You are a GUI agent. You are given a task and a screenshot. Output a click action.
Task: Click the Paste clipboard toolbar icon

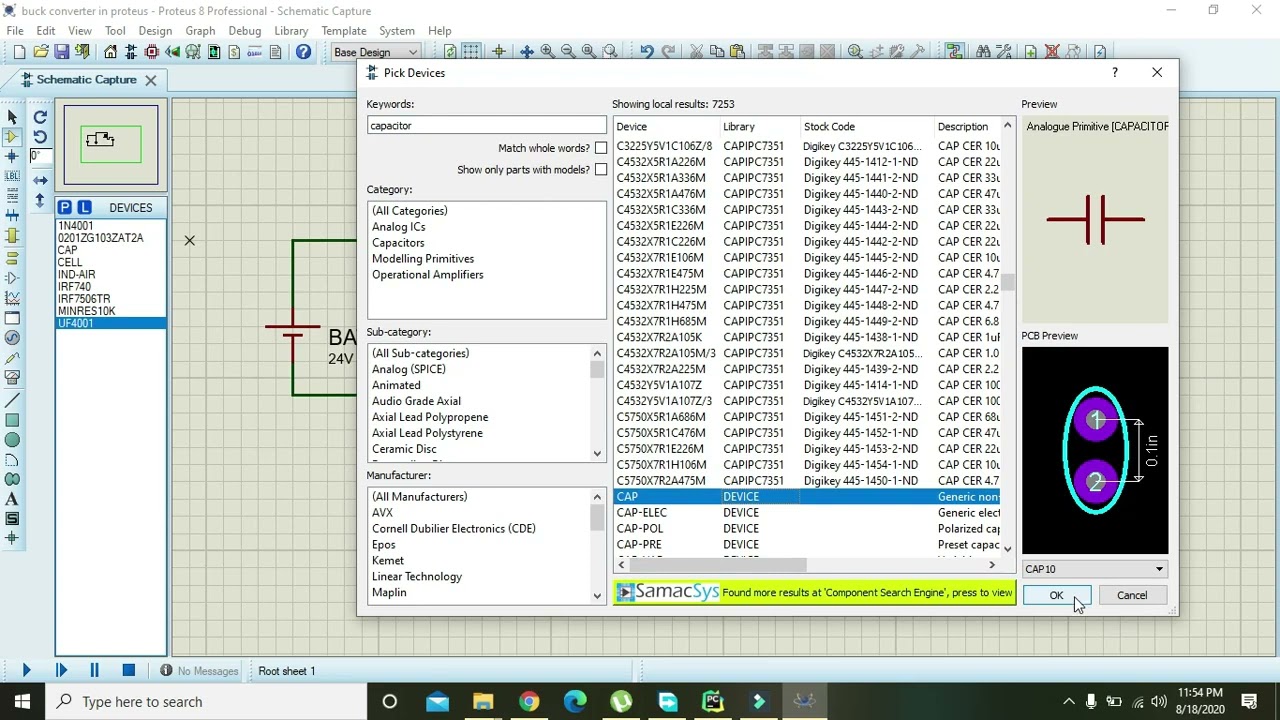coord(737,52)
